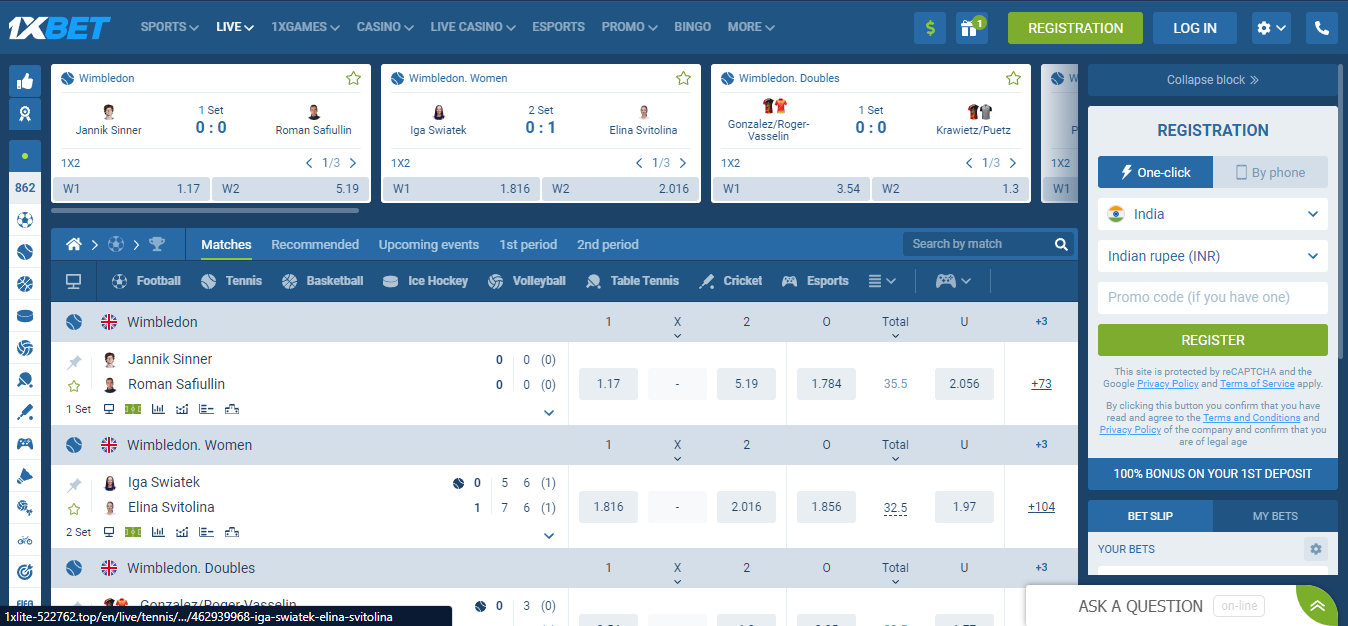Click the 1XBET logo
Screen dimensions: 1348x626
pyautogui.click(x=59, y=27)
